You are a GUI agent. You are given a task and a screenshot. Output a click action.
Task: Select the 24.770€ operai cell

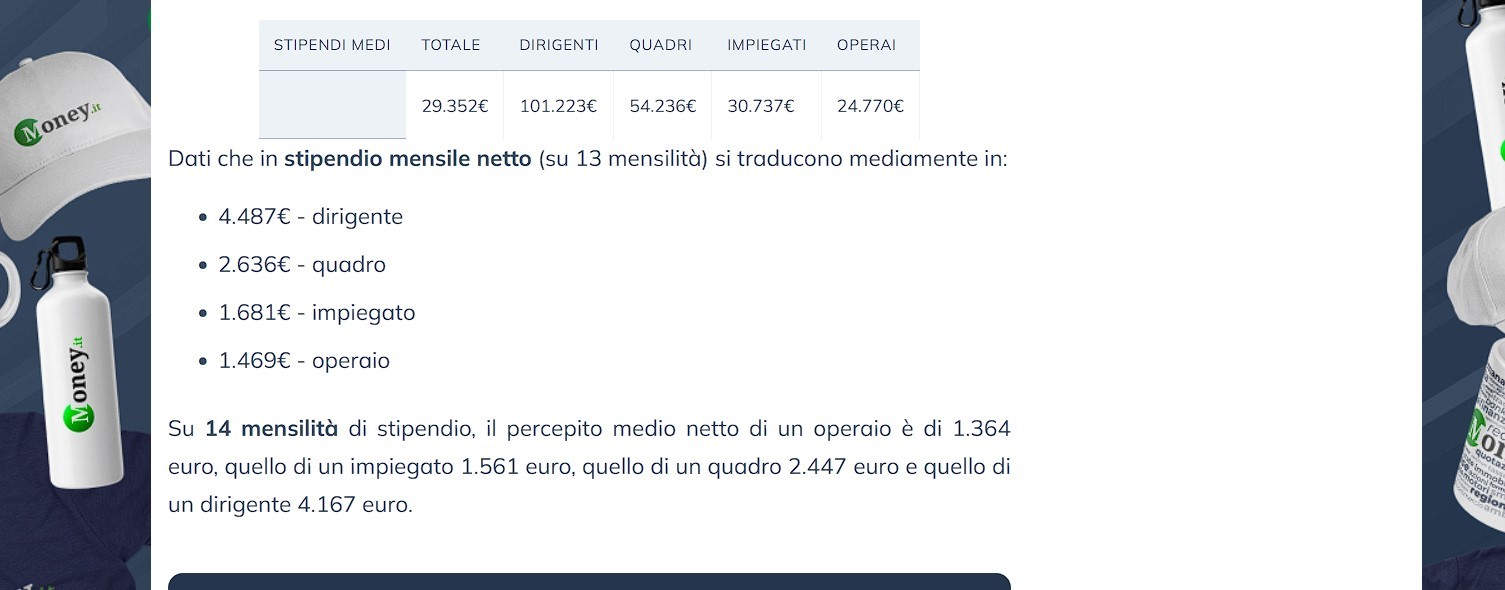(x=870, y=105)
